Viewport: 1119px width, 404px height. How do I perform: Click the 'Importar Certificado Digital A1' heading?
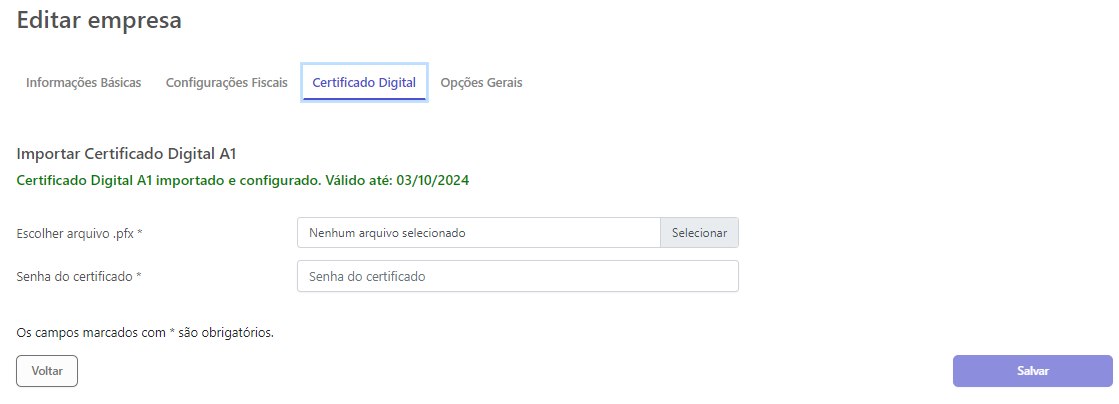pos(126,154)
